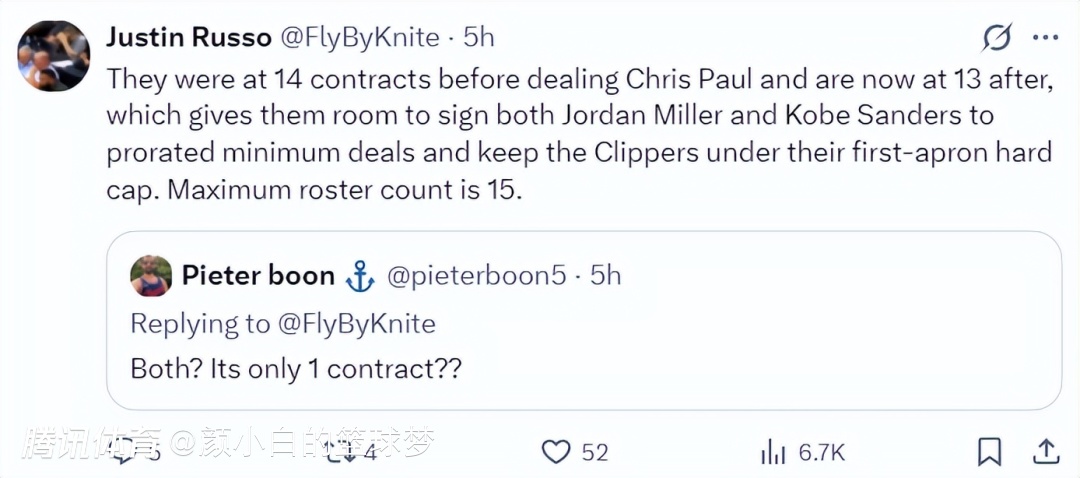
Task: Click the Justin Russo display name
Action: tap(188, 38)
